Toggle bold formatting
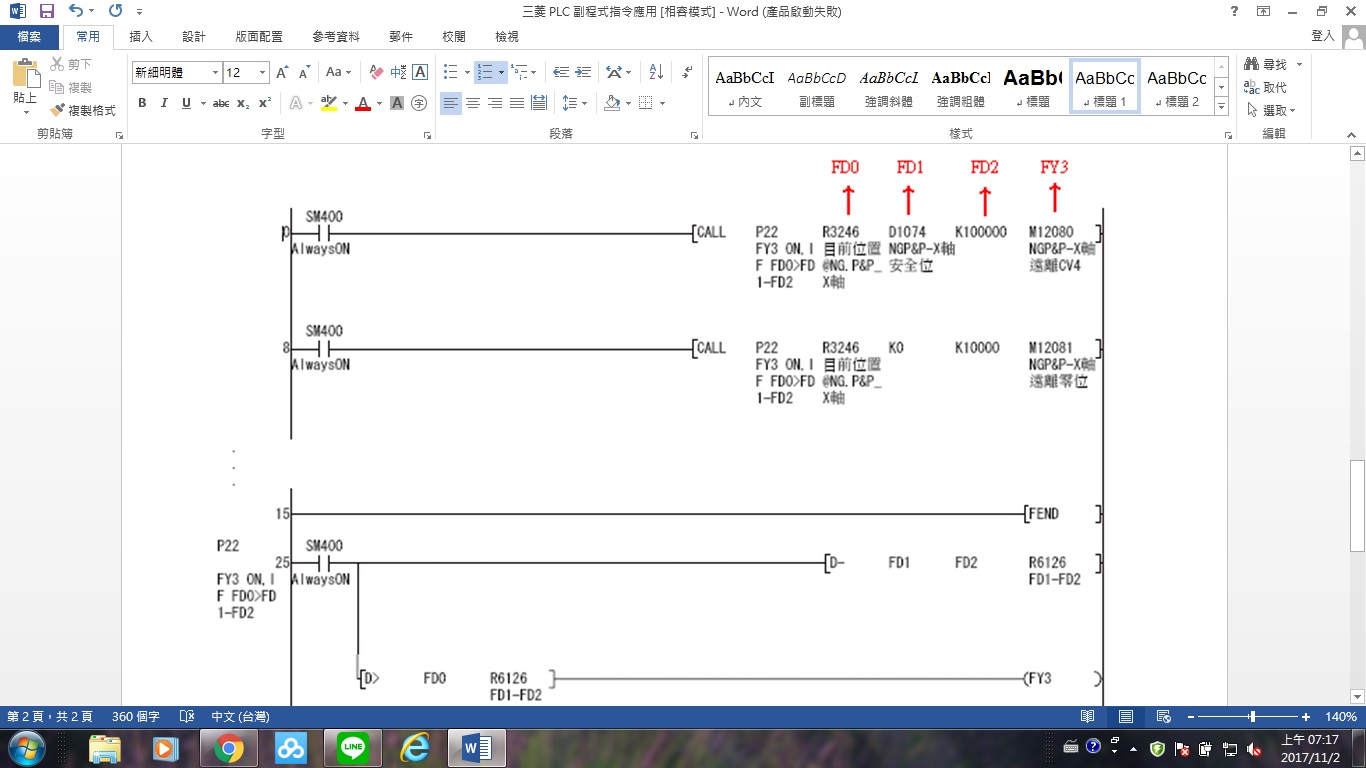 pyautogui.click(x=142, y=103)
